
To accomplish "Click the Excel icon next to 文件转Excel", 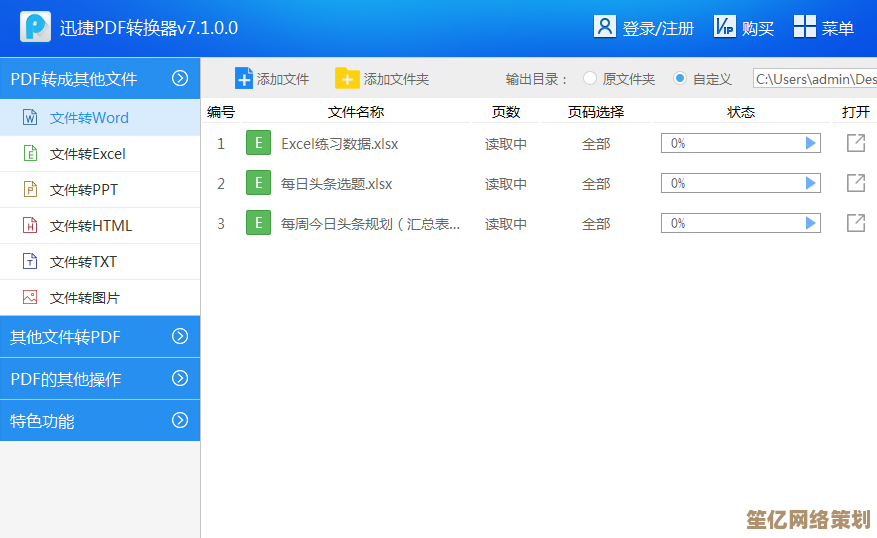I will 30,153.
